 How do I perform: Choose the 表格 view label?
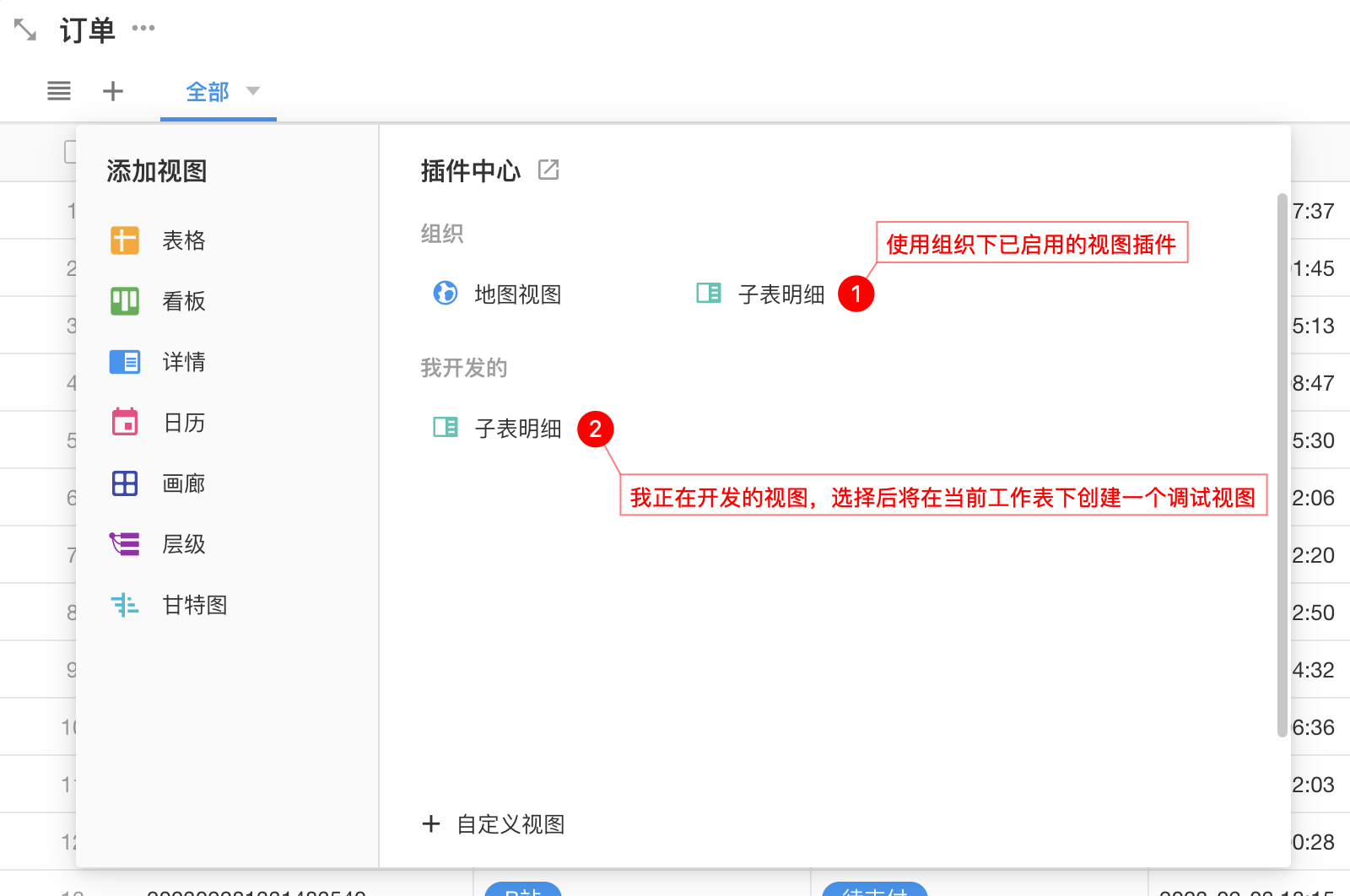click(x=184, y=240)
